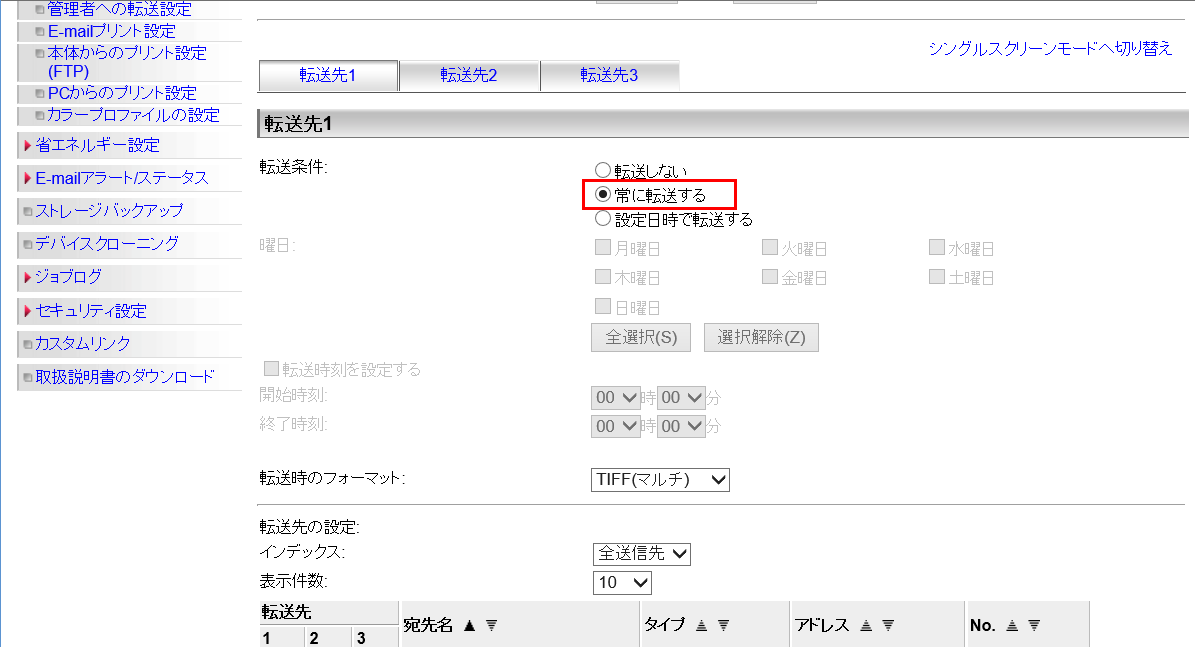Switch to the 転送先2 tab

[x=469, y=76]
